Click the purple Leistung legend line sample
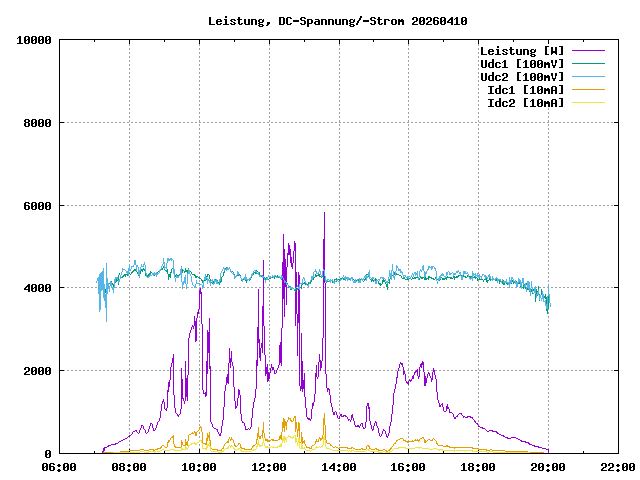Image resolution: width=640 pixels, height=480 pixels. (x=588, y=51)
